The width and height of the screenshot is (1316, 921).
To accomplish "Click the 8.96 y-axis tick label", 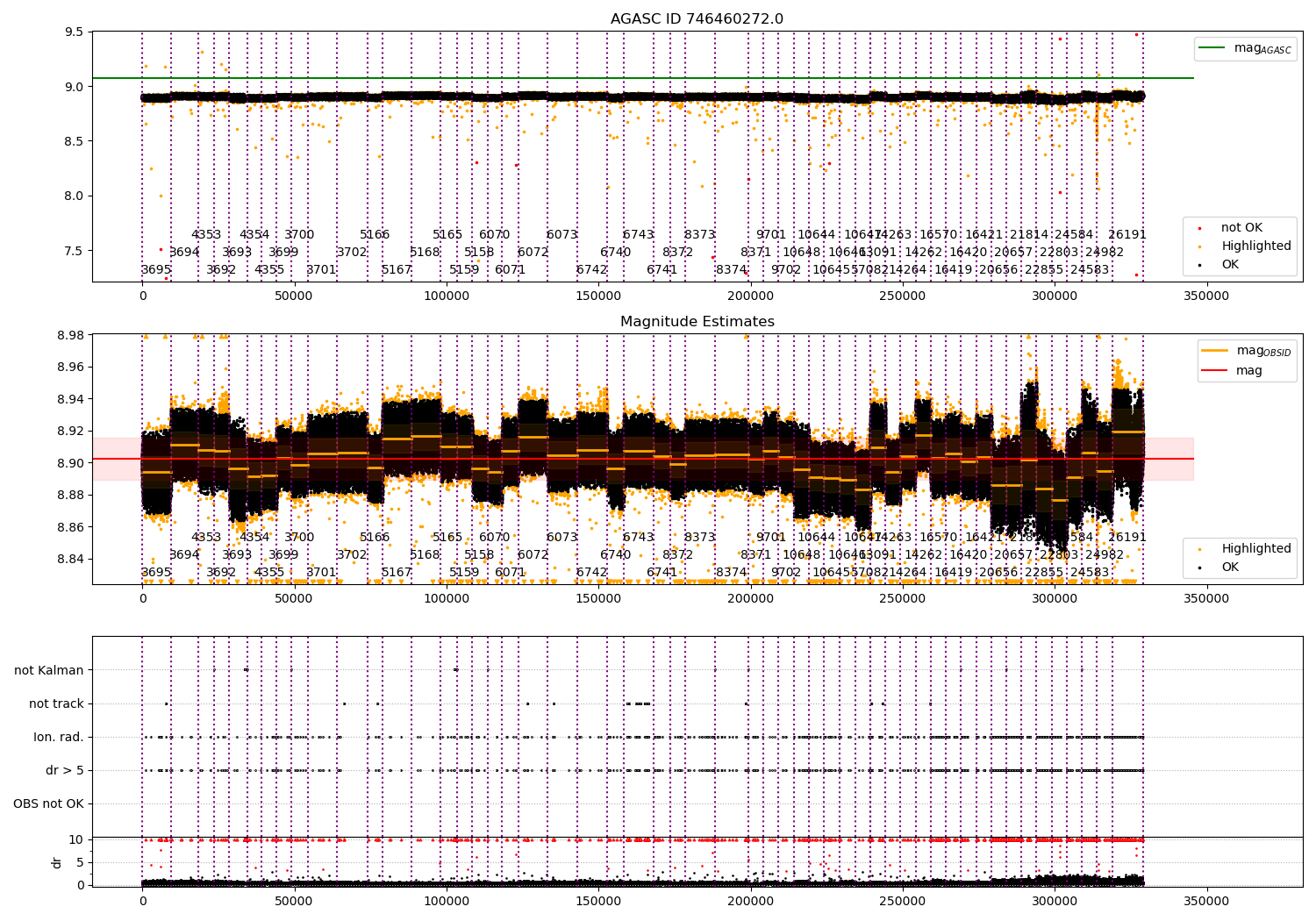I will 70,367.
